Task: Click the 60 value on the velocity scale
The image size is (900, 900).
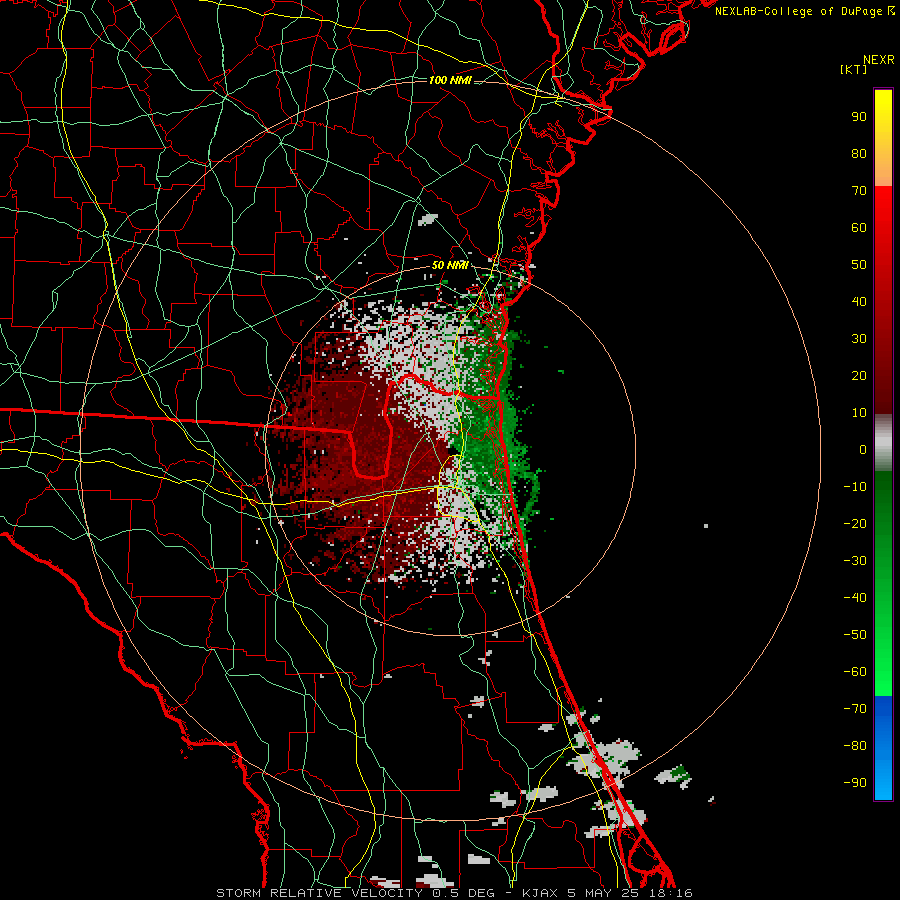Action: [859, 227]
